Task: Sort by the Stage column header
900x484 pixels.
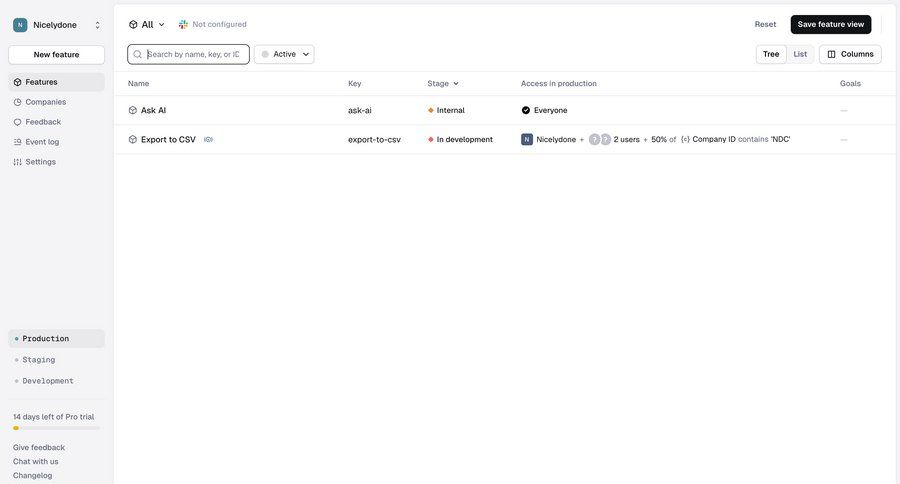Action: pyautogui.click(x=443, y=84)
